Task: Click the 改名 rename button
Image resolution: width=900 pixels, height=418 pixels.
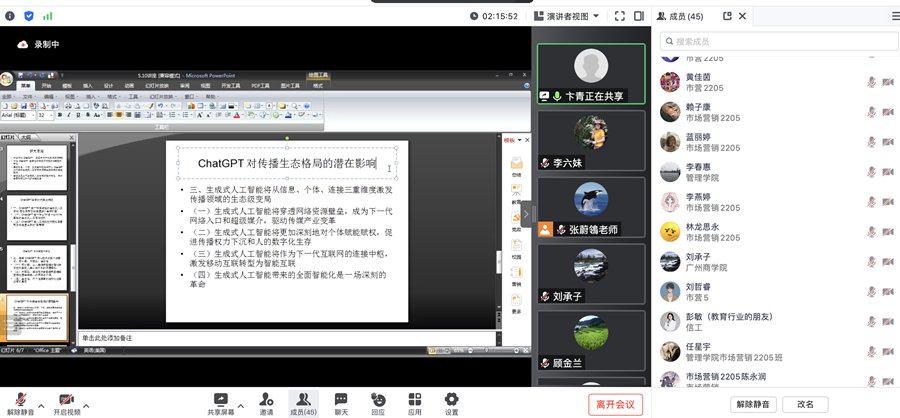Action: [804, 404]
